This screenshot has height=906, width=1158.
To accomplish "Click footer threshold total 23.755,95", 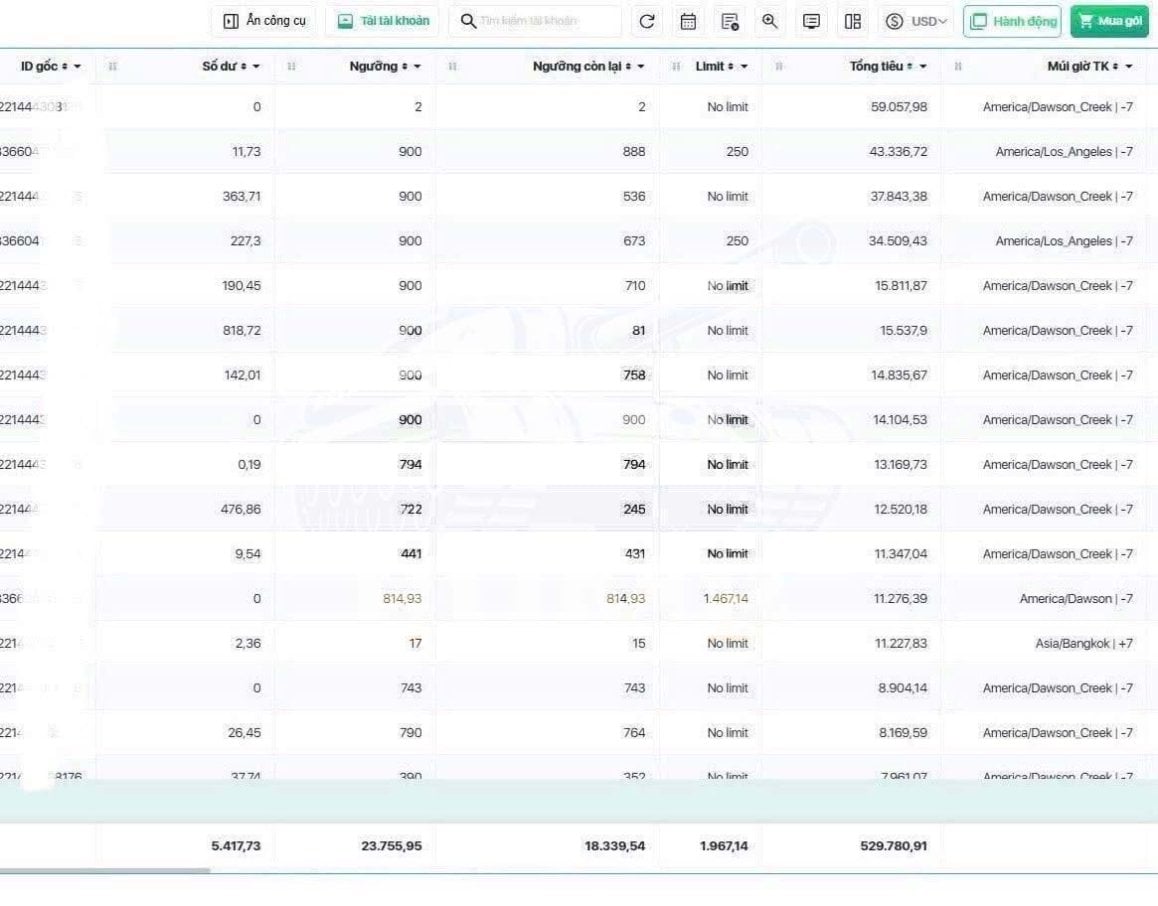I will [x=391, y=846].
